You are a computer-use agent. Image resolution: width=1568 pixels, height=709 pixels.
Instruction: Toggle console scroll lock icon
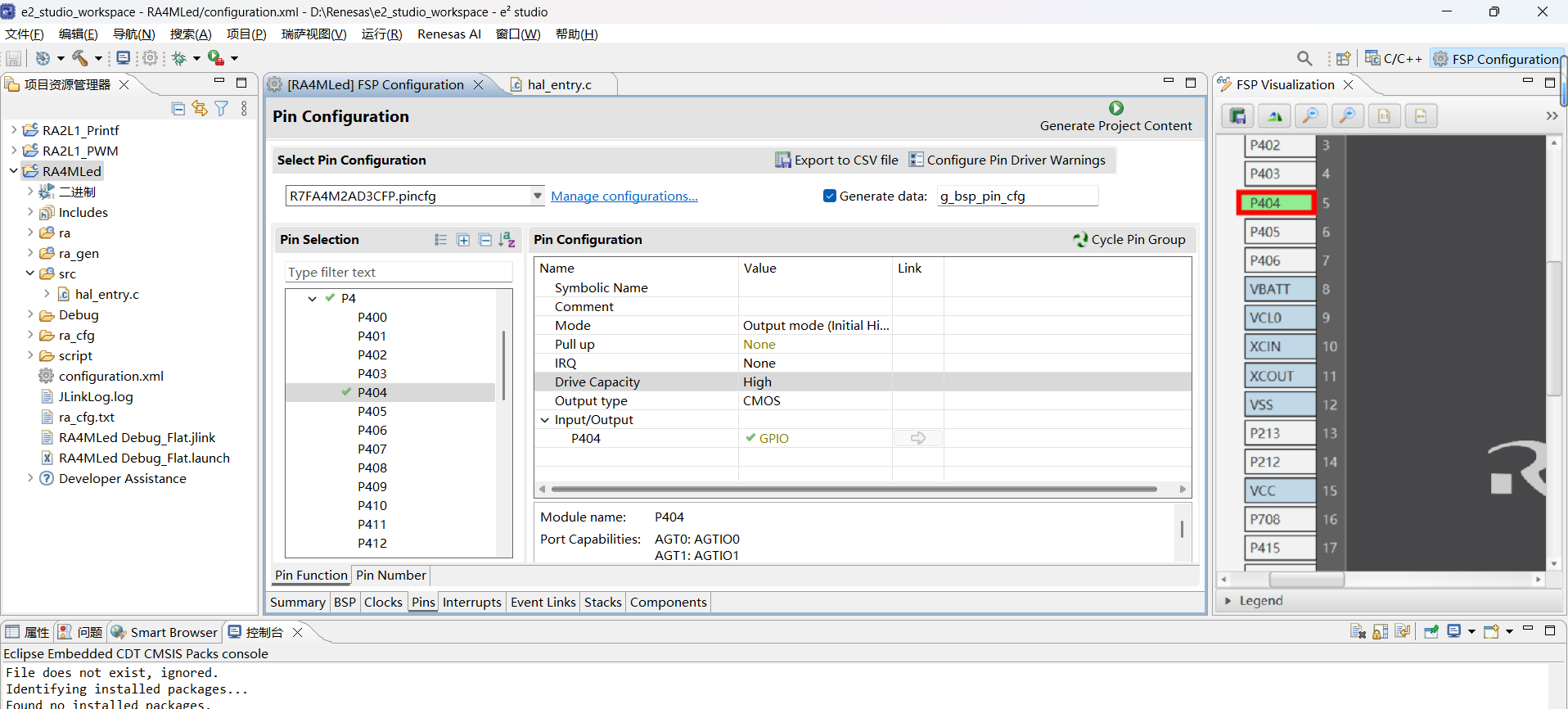(1381, 631)
